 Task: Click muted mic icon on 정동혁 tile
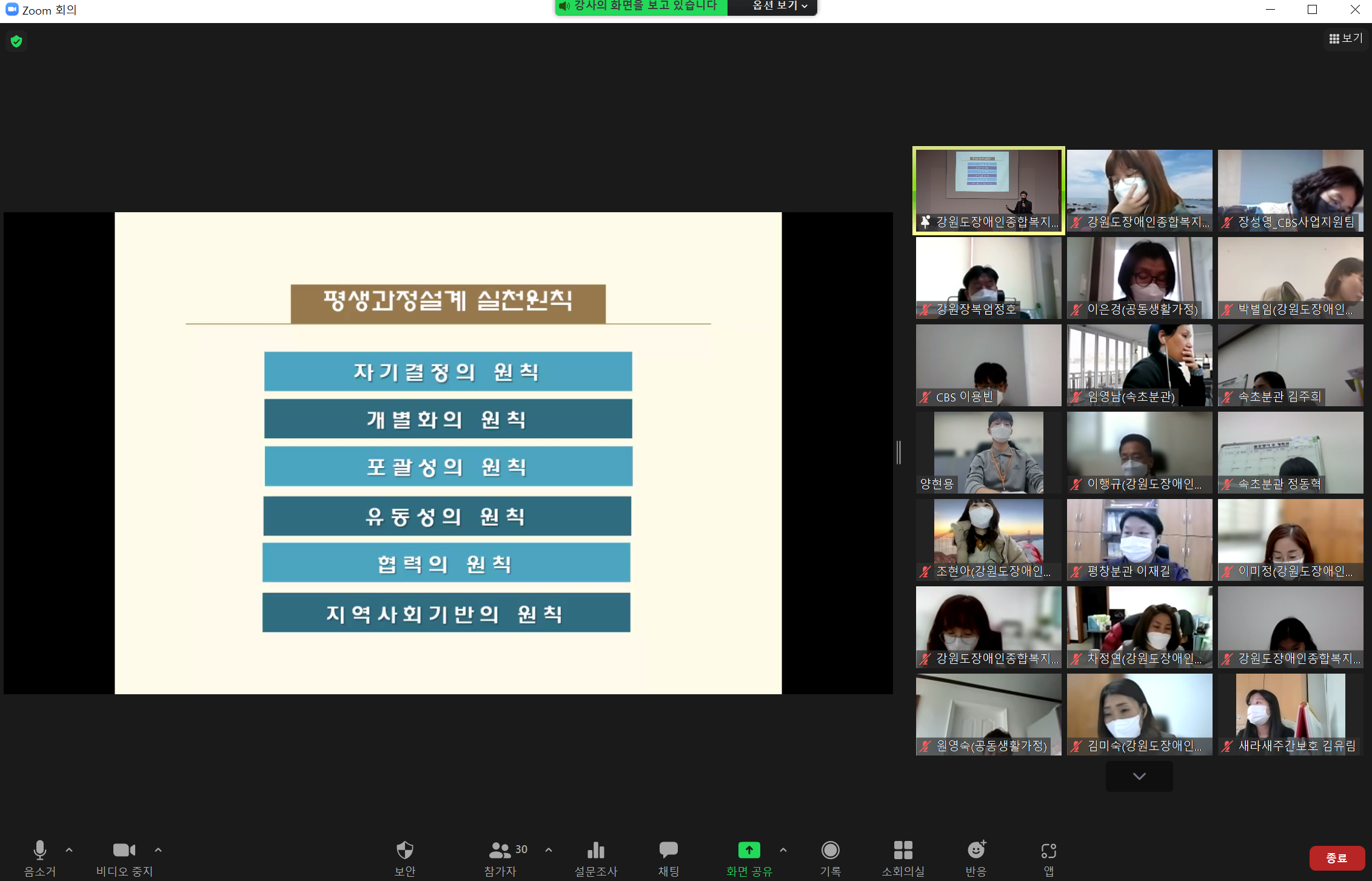click(x=1227, y=484)
